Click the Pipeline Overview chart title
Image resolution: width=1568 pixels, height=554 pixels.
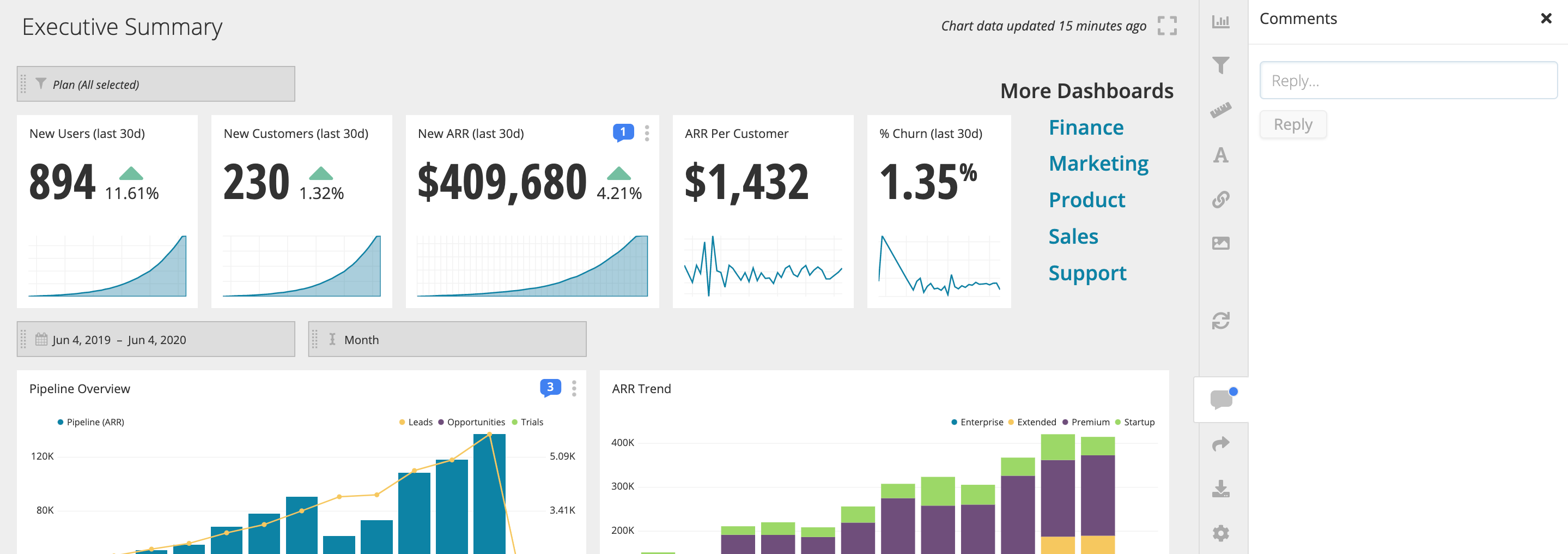point(79,388)
